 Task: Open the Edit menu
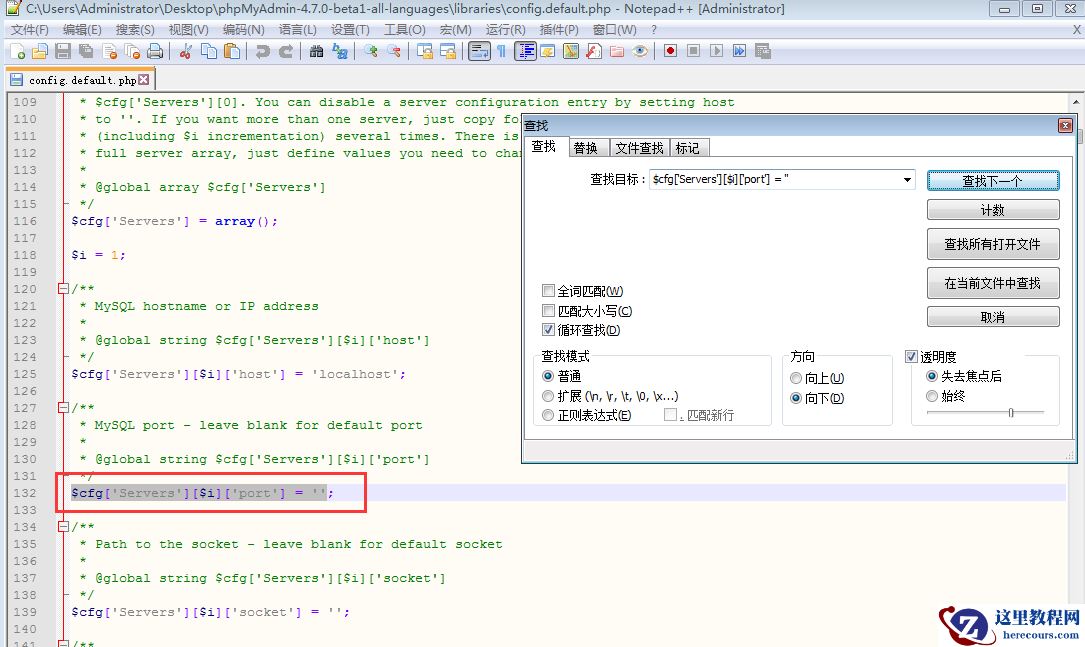(x=82, y=30)
